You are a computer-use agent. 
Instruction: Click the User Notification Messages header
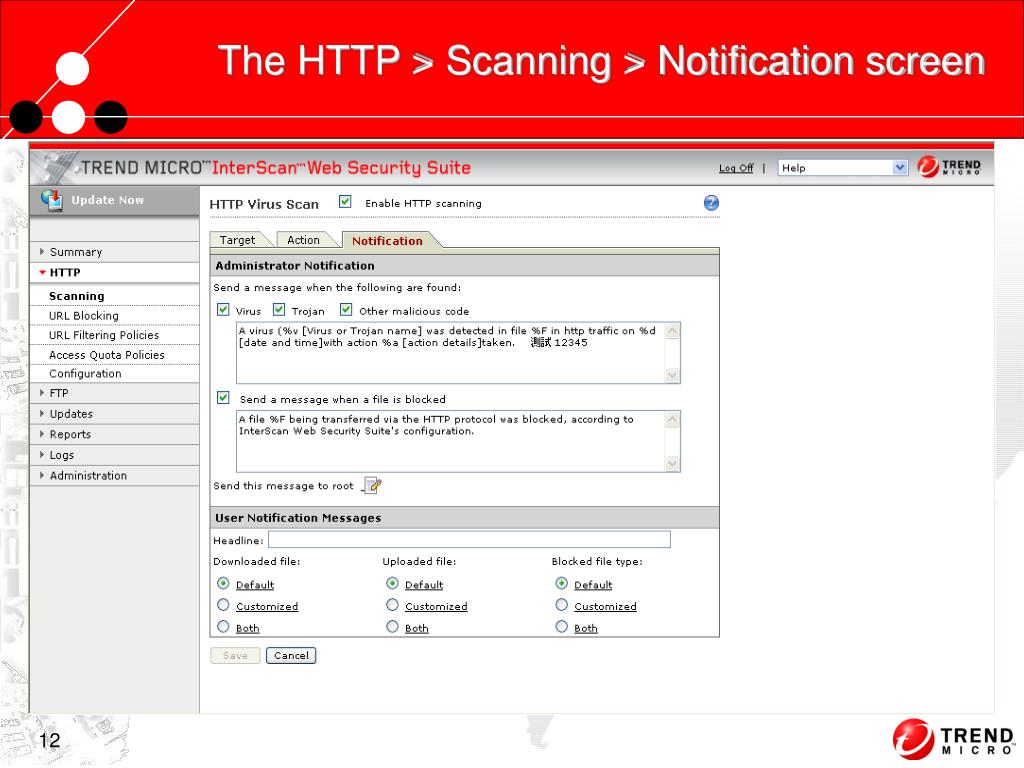tap(464, 517)
